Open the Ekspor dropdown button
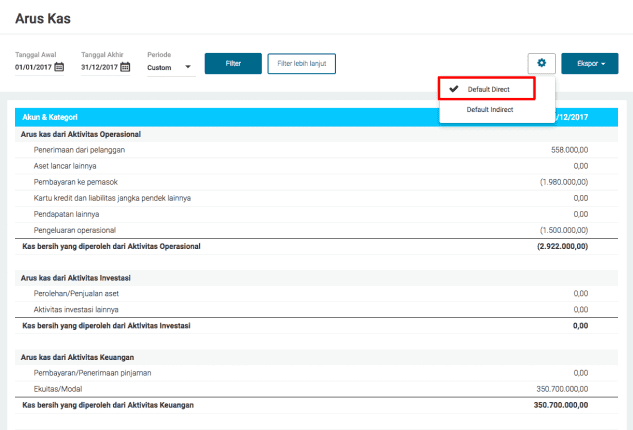 pos(589,63)
